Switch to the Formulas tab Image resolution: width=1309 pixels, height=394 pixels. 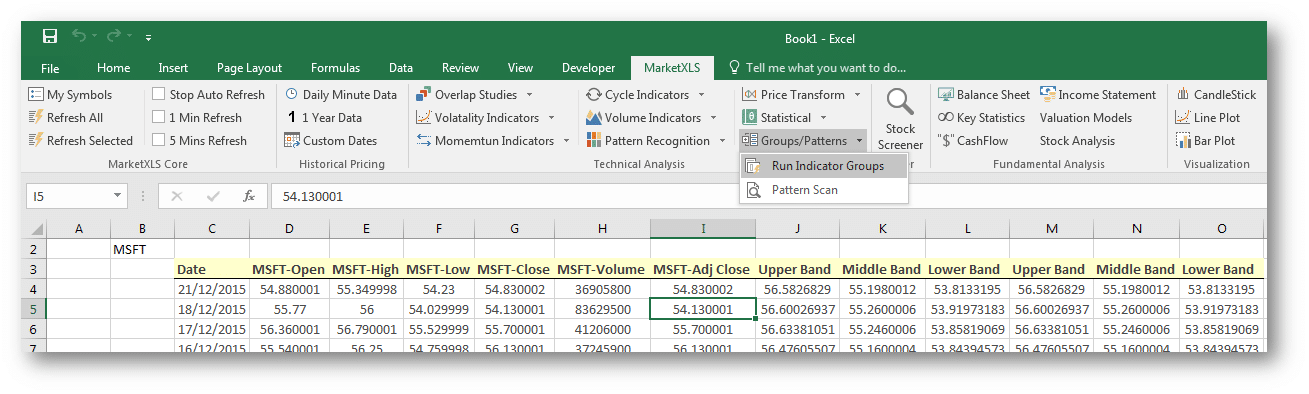(335, 68)
